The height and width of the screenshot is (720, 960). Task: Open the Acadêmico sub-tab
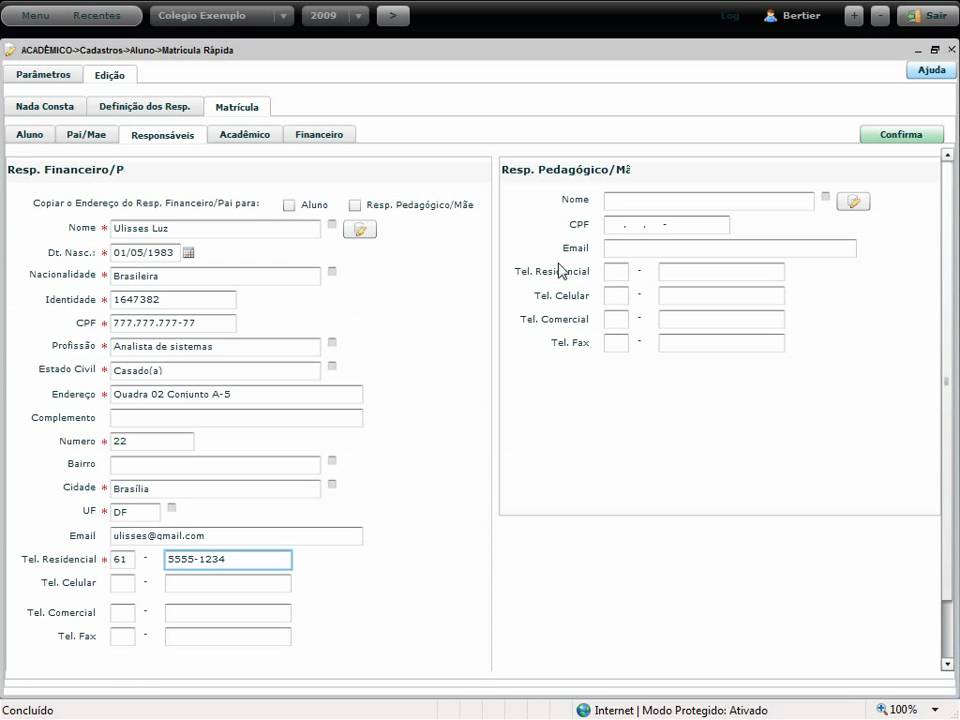[x=245, y=134]
